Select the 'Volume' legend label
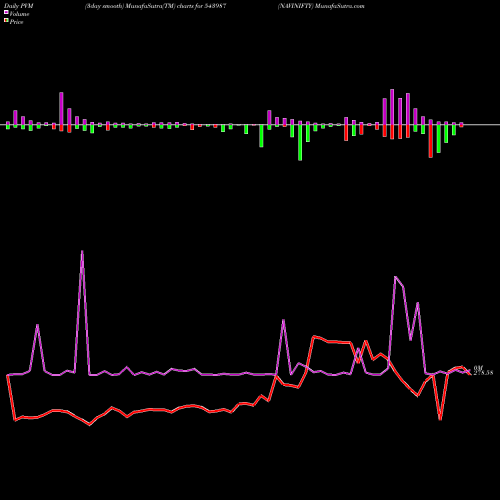Image resolution: width=500 pixels, height=500 pixels. (19, 14)
